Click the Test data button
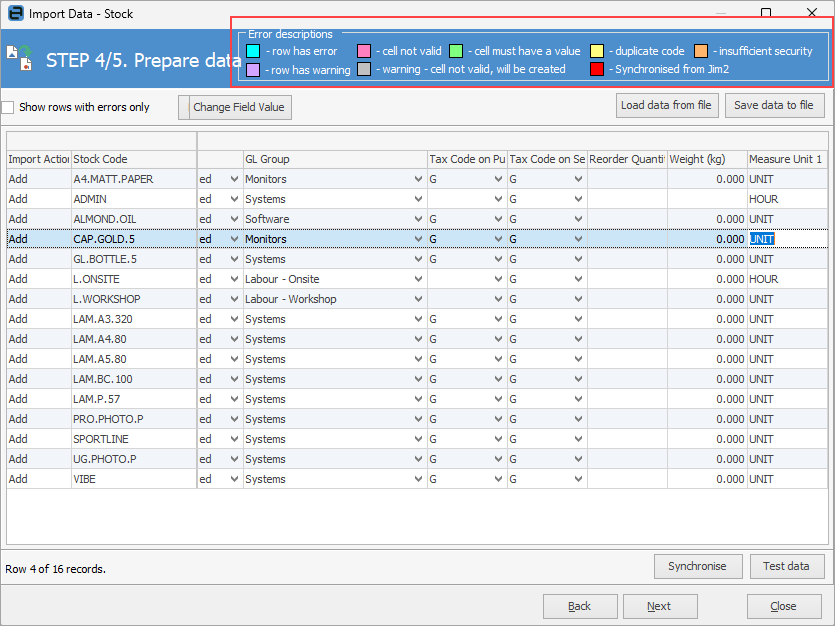Screen dimensions: 835x626 click(787, 566)
